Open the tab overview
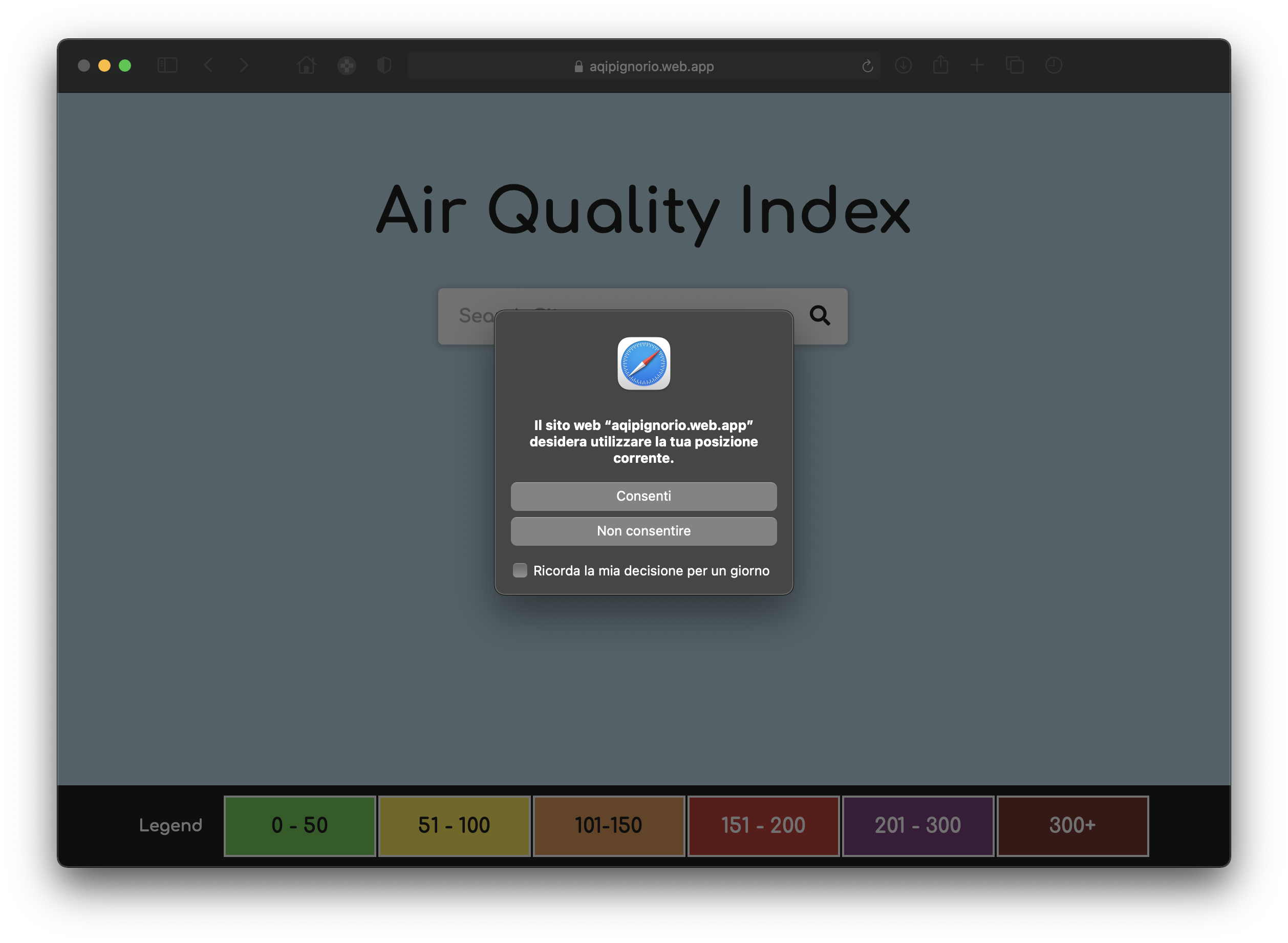Screen dimensions: 1288x943 (1015, 66)
